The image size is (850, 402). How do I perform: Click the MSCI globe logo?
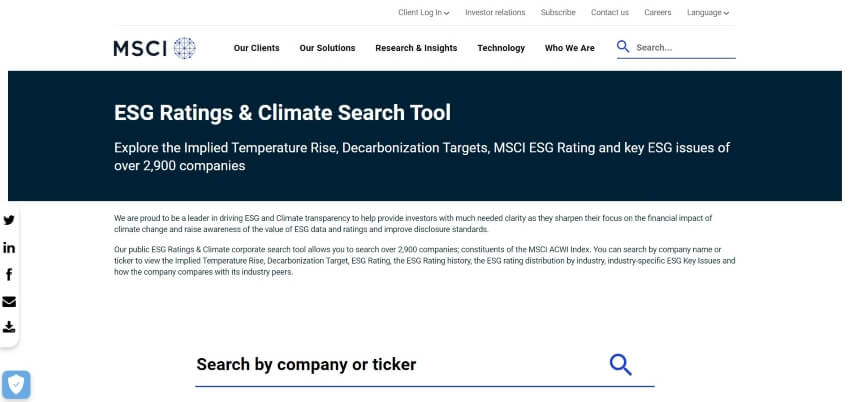tap(154, 48)
